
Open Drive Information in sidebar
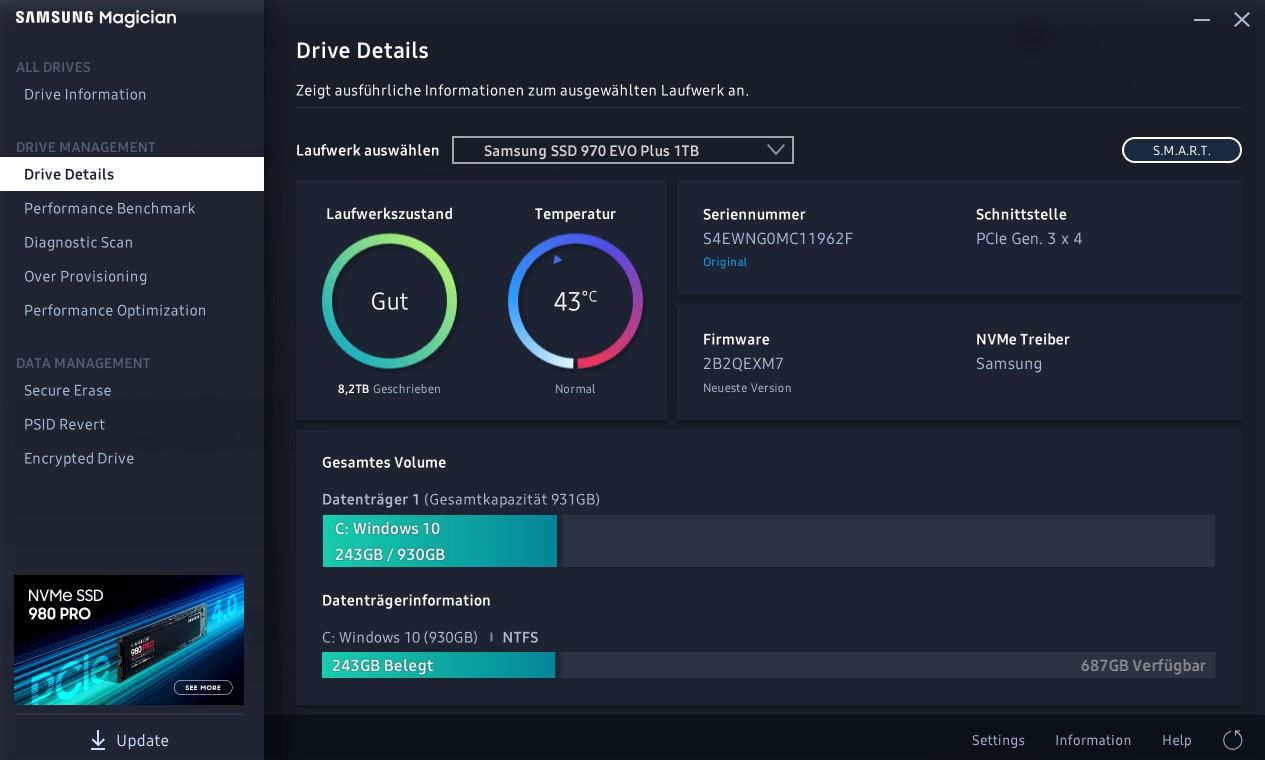click(x=85, y=94)
